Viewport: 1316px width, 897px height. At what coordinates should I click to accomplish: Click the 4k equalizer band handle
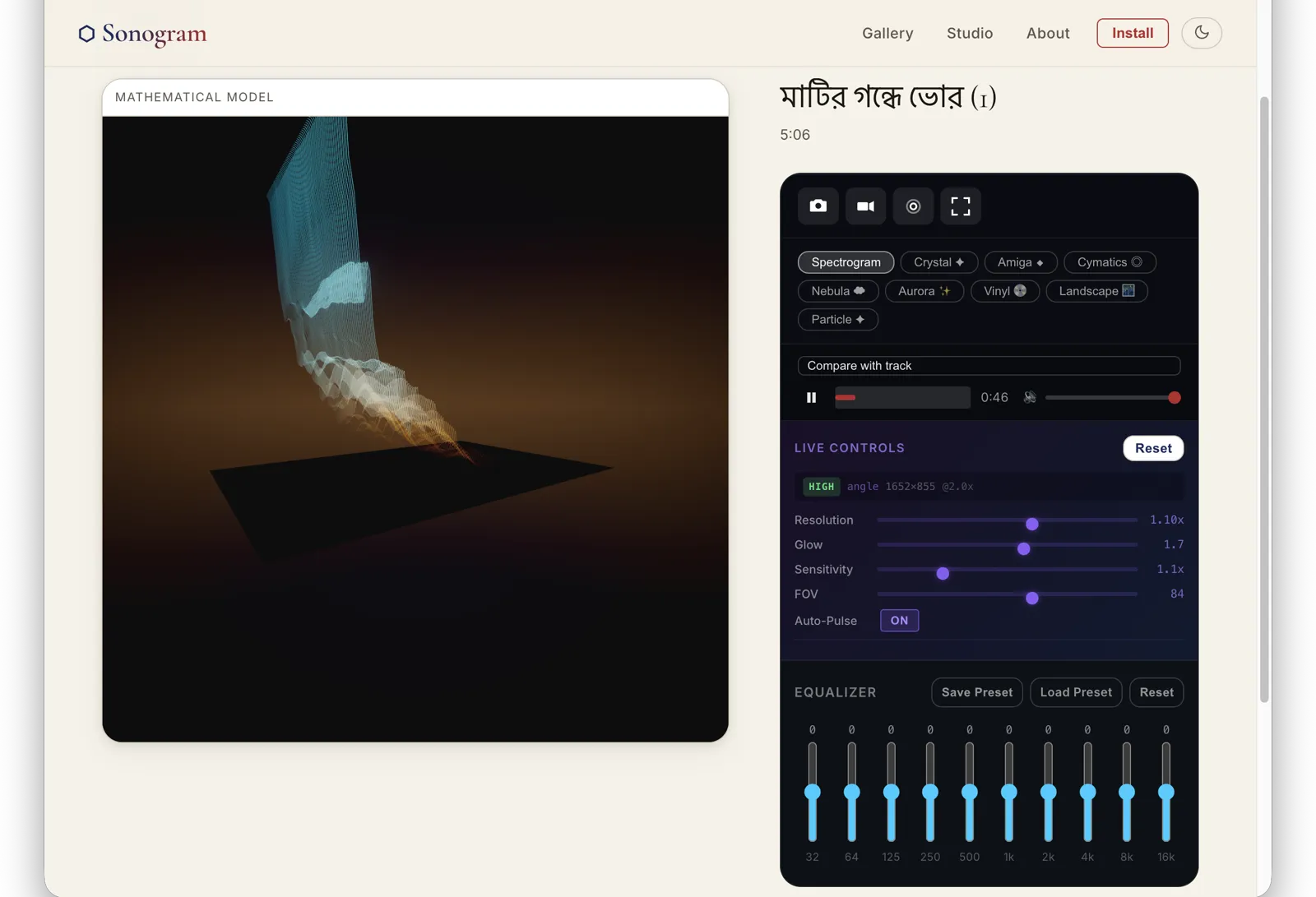(1087, 792)
